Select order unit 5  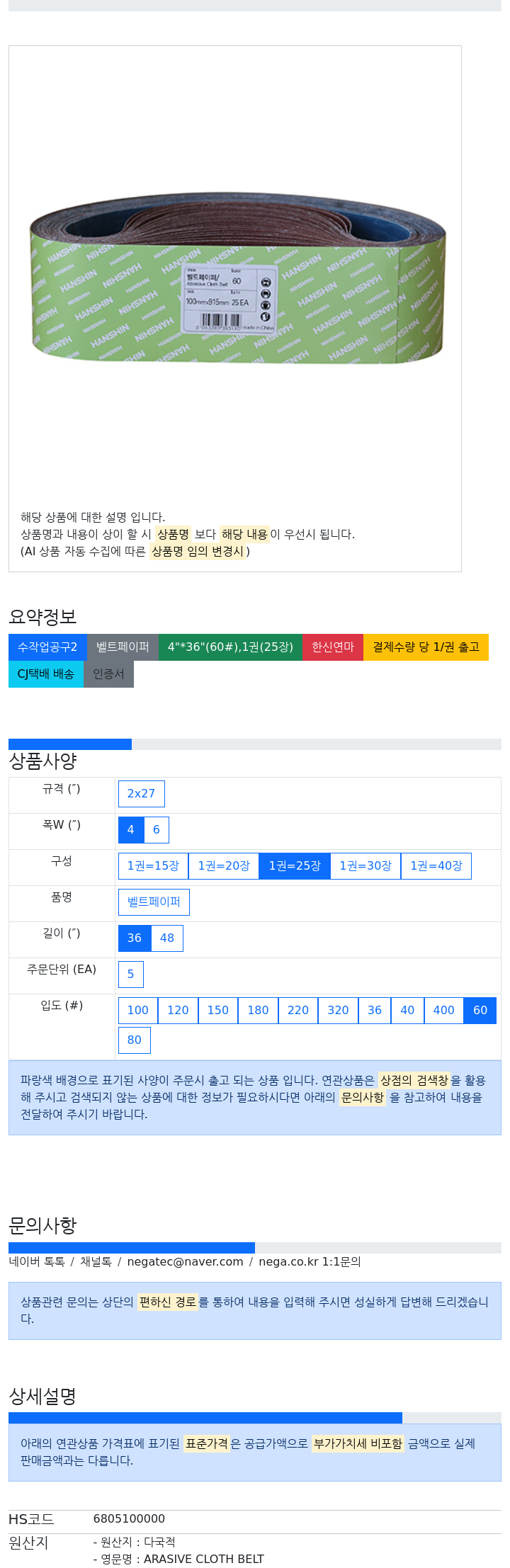131,975
